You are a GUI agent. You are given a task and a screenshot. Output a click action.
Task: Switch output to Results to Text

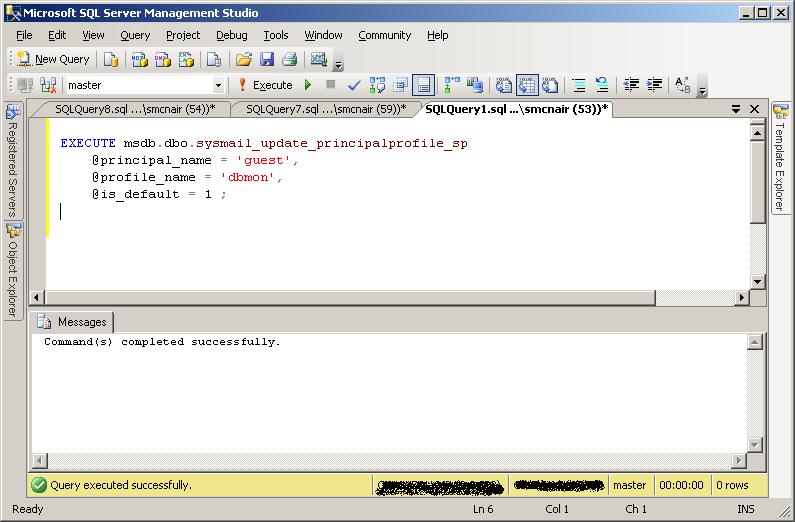point(503,85)
